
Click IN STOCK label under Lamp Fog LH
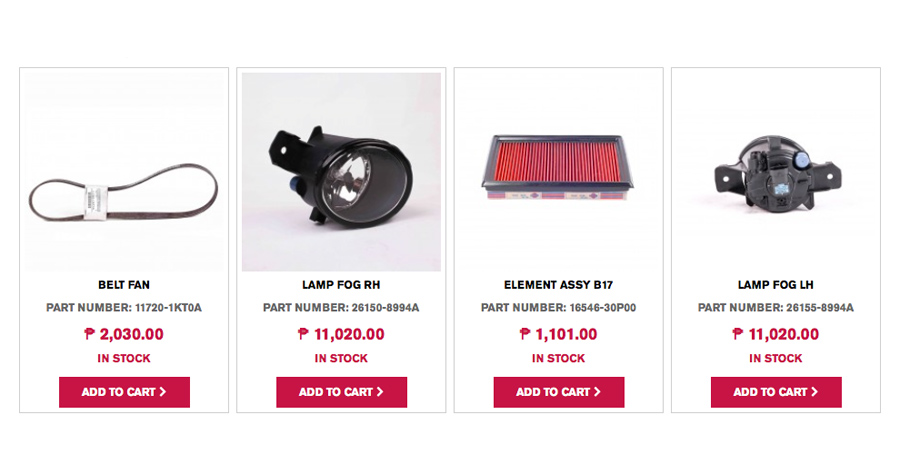[776, 358]
